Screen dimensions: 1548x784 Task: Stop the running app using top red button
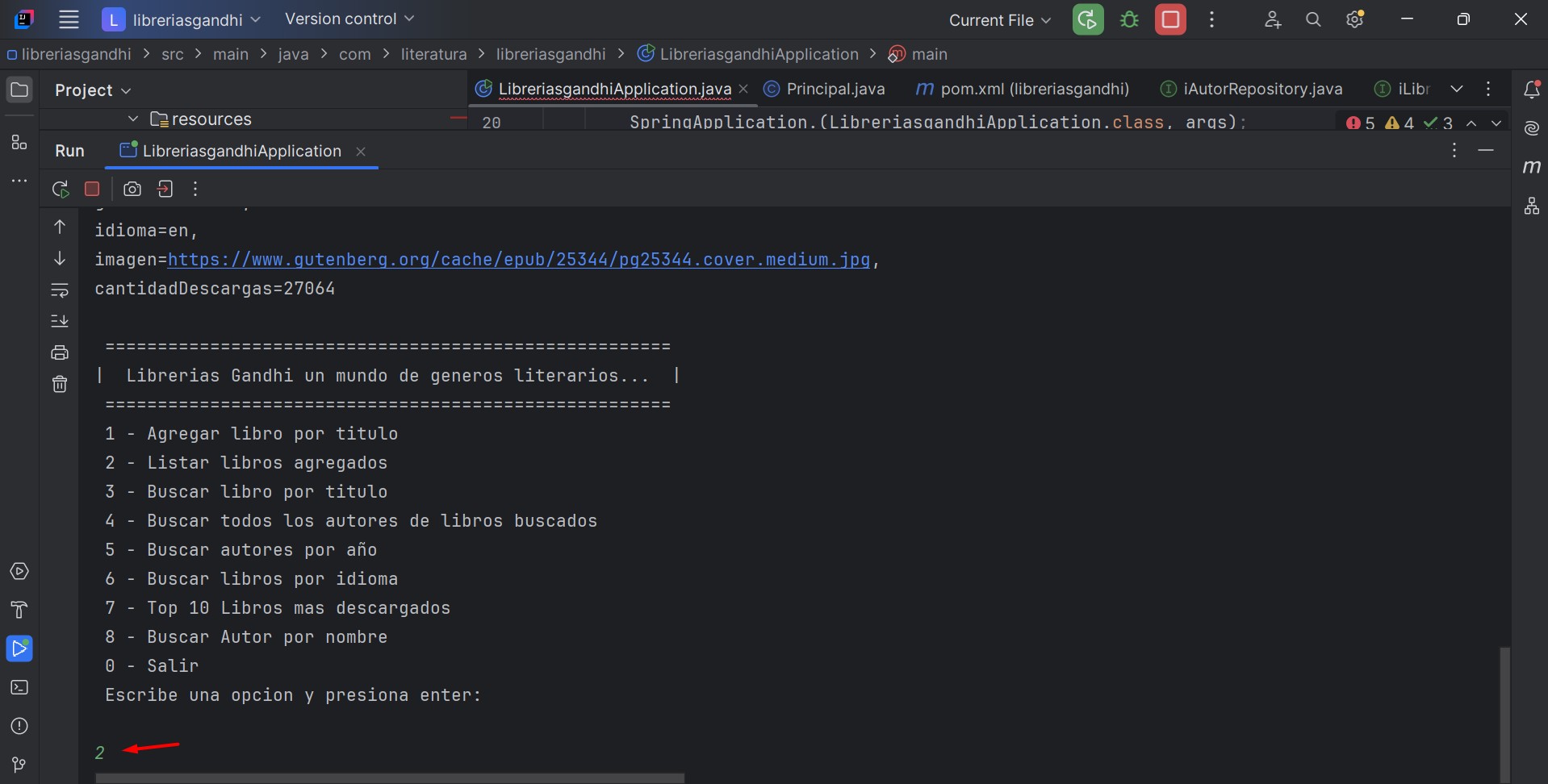click(x=1170, y=19)
